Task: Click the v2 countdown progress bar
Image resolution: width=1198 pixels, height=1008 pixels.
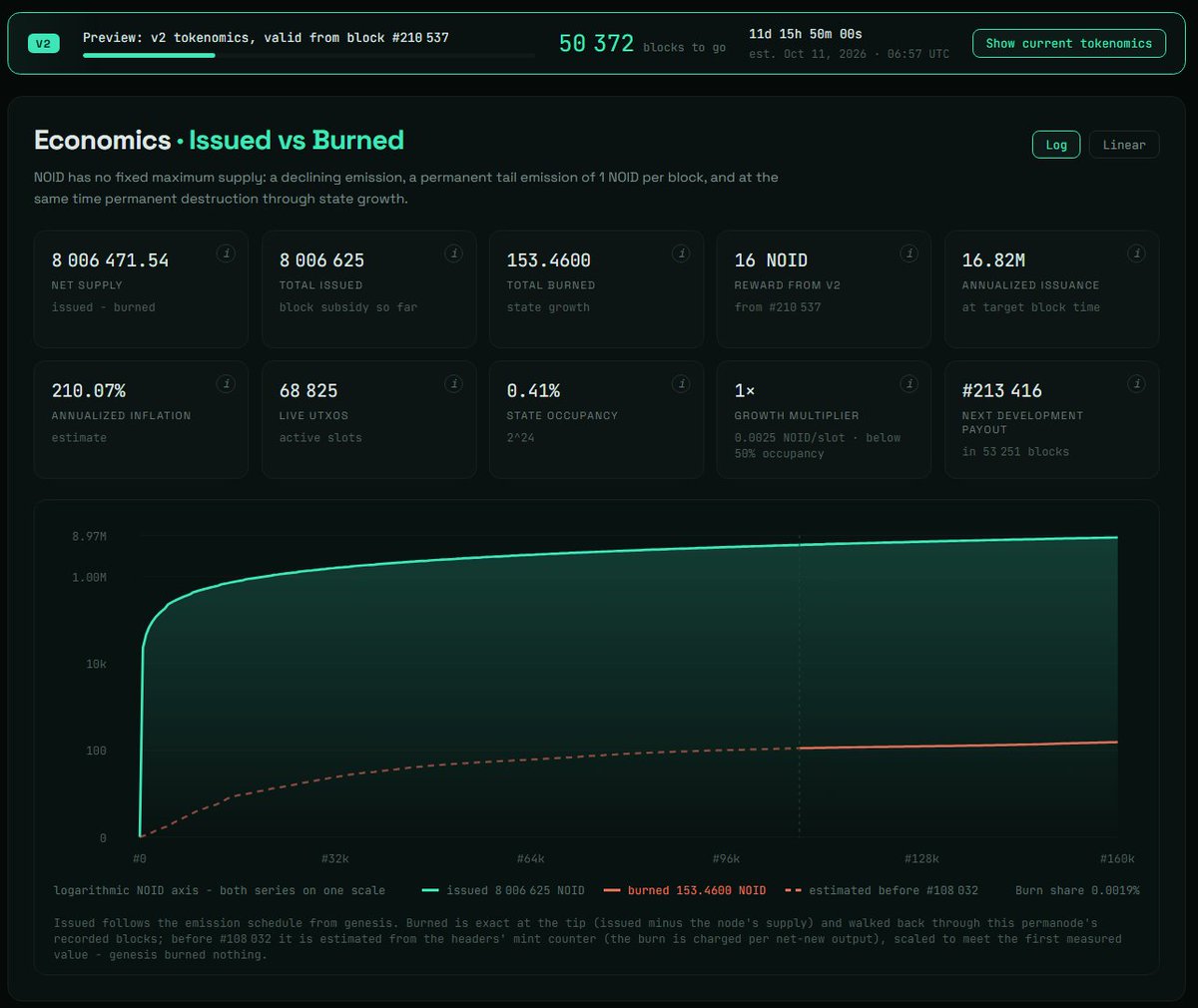Action: point(308,56)
